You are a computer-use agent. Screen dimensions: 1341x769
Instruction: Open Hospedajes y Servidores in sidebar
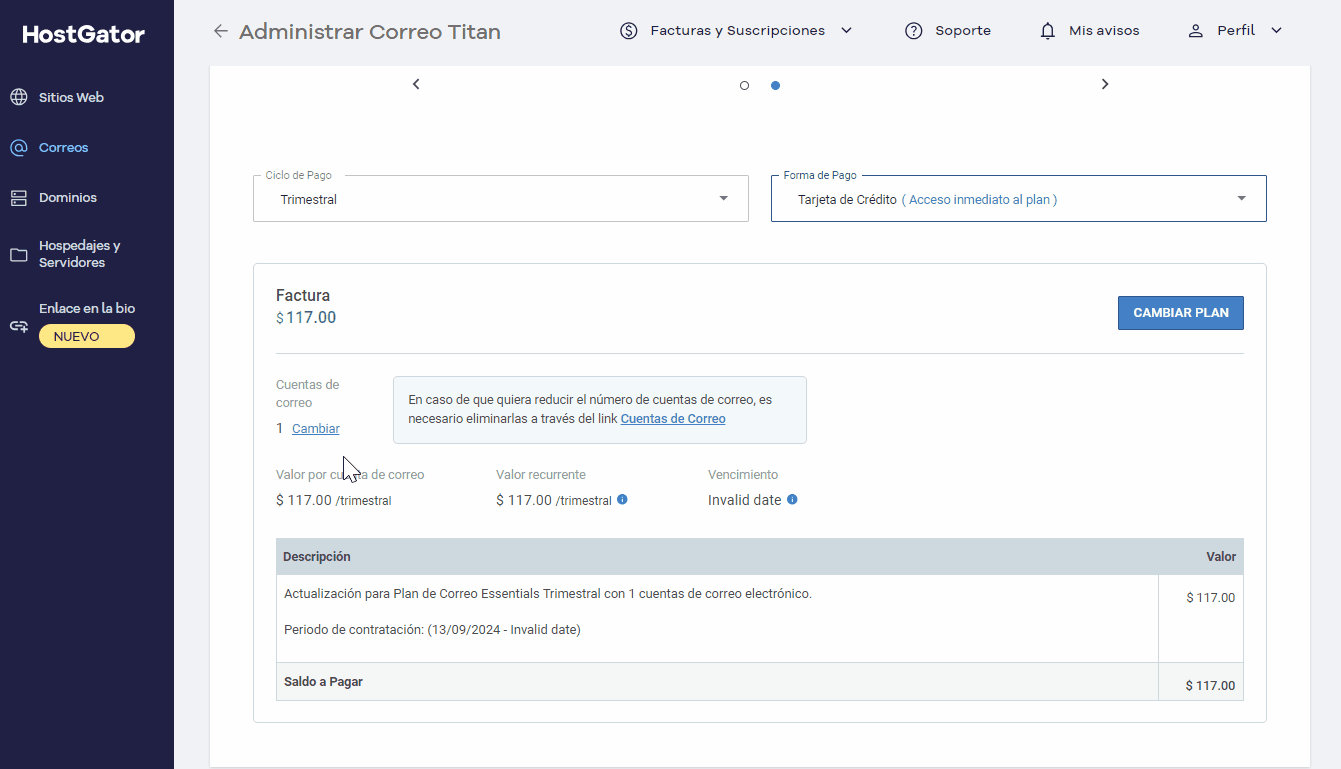80,254
